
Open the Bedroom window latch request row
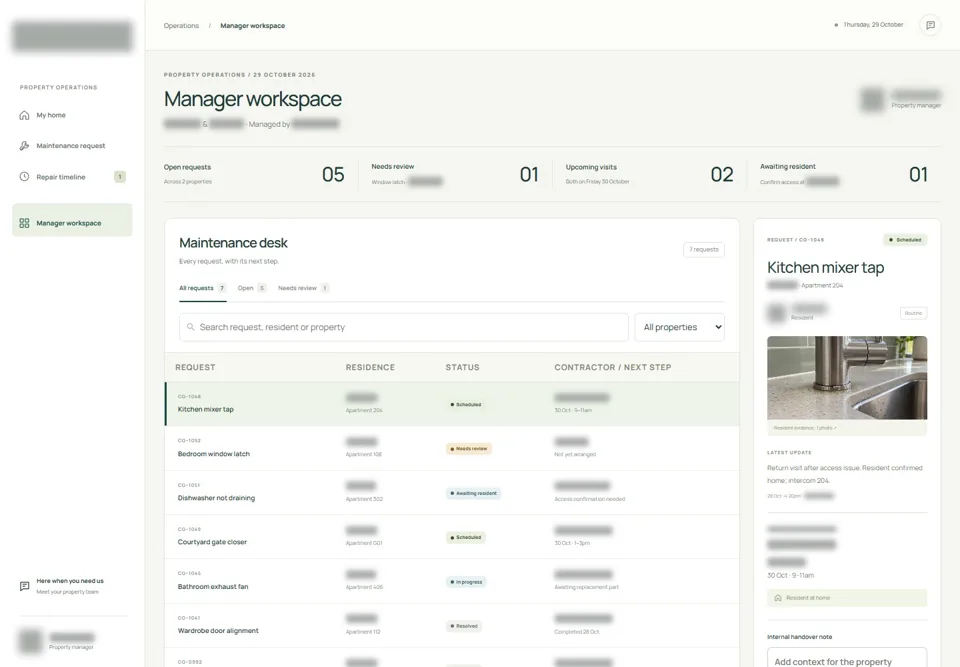[452, 448]
